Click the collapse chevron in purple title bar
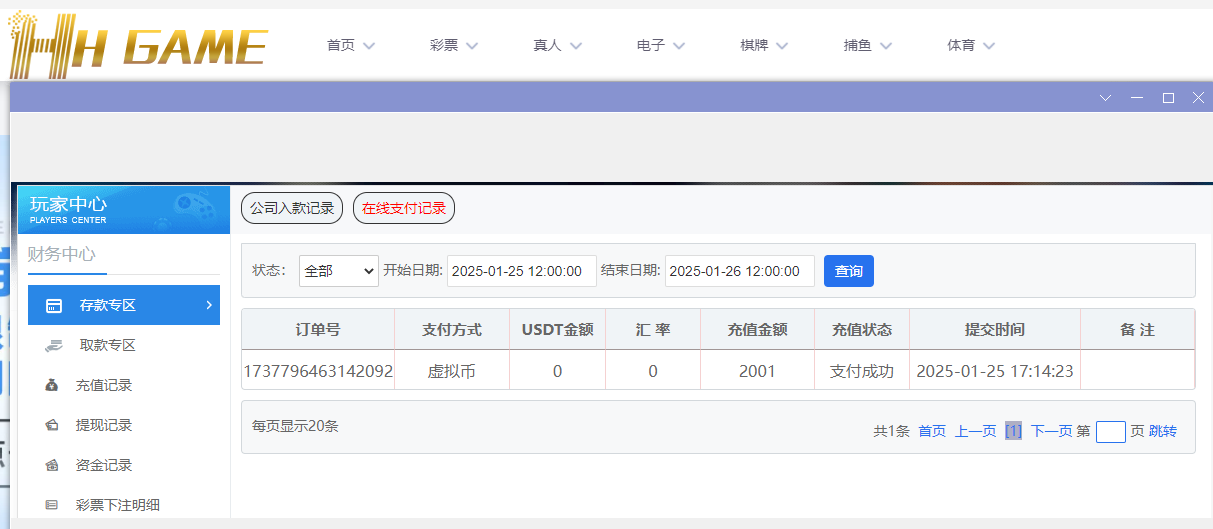This screenshot has width=1213, height=529. (1105, 98)
